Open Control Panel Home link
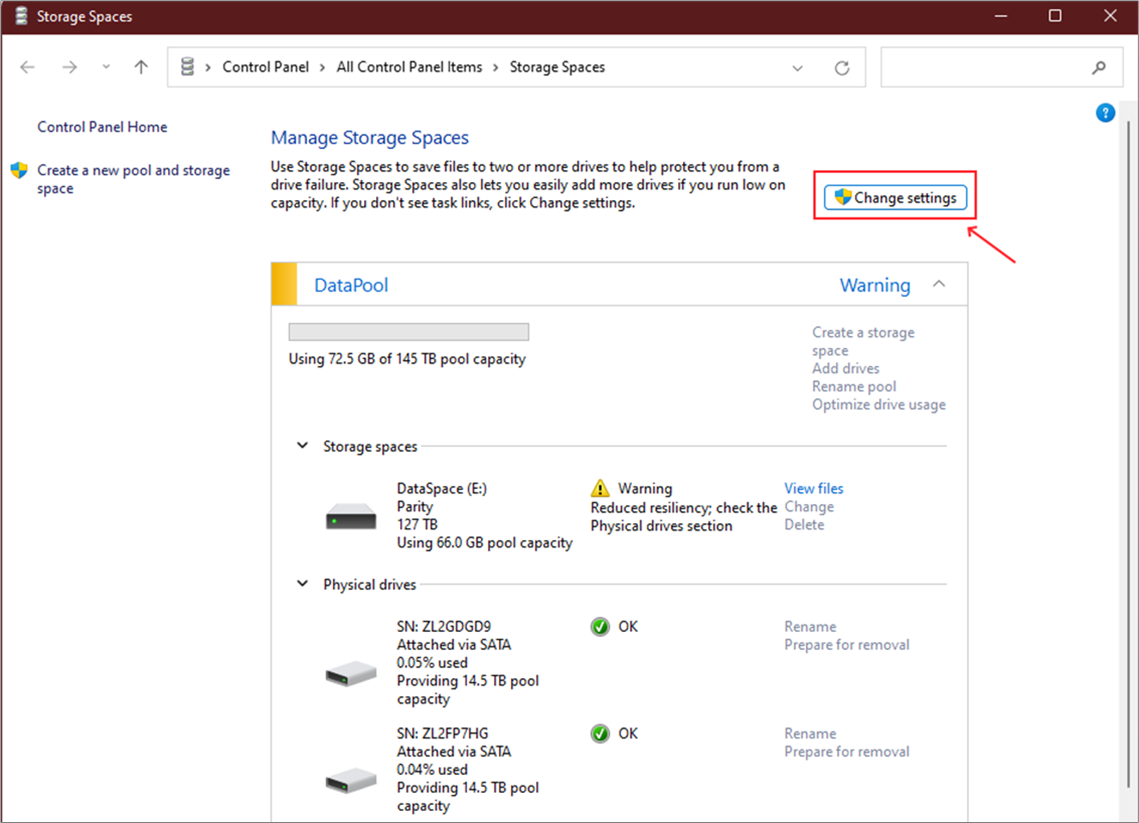Image resolution: width=1139 pixels, height=823 pixels. 102,127
